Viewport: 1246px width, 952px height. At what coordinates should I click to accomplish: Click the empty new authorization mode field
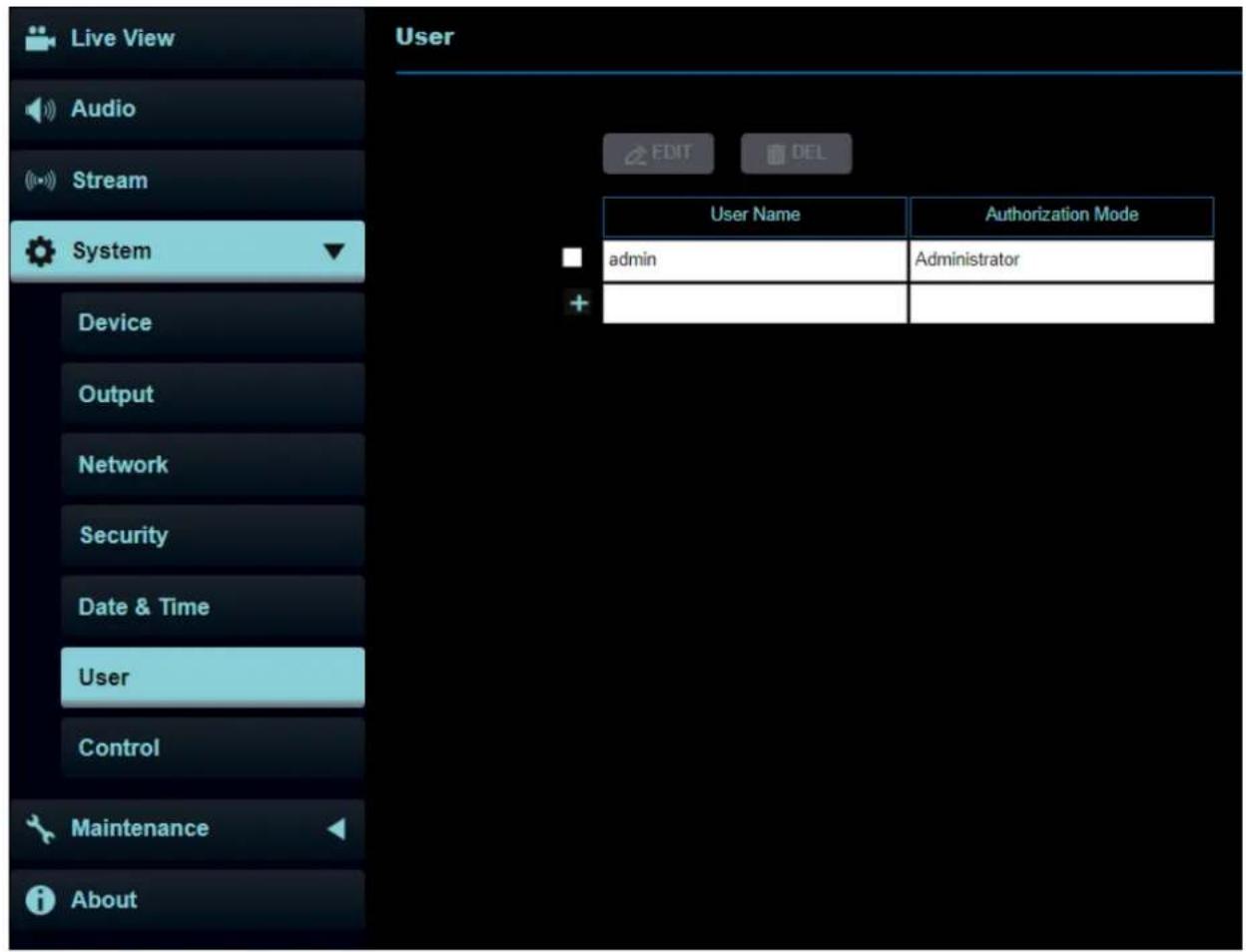(1062, 303)
